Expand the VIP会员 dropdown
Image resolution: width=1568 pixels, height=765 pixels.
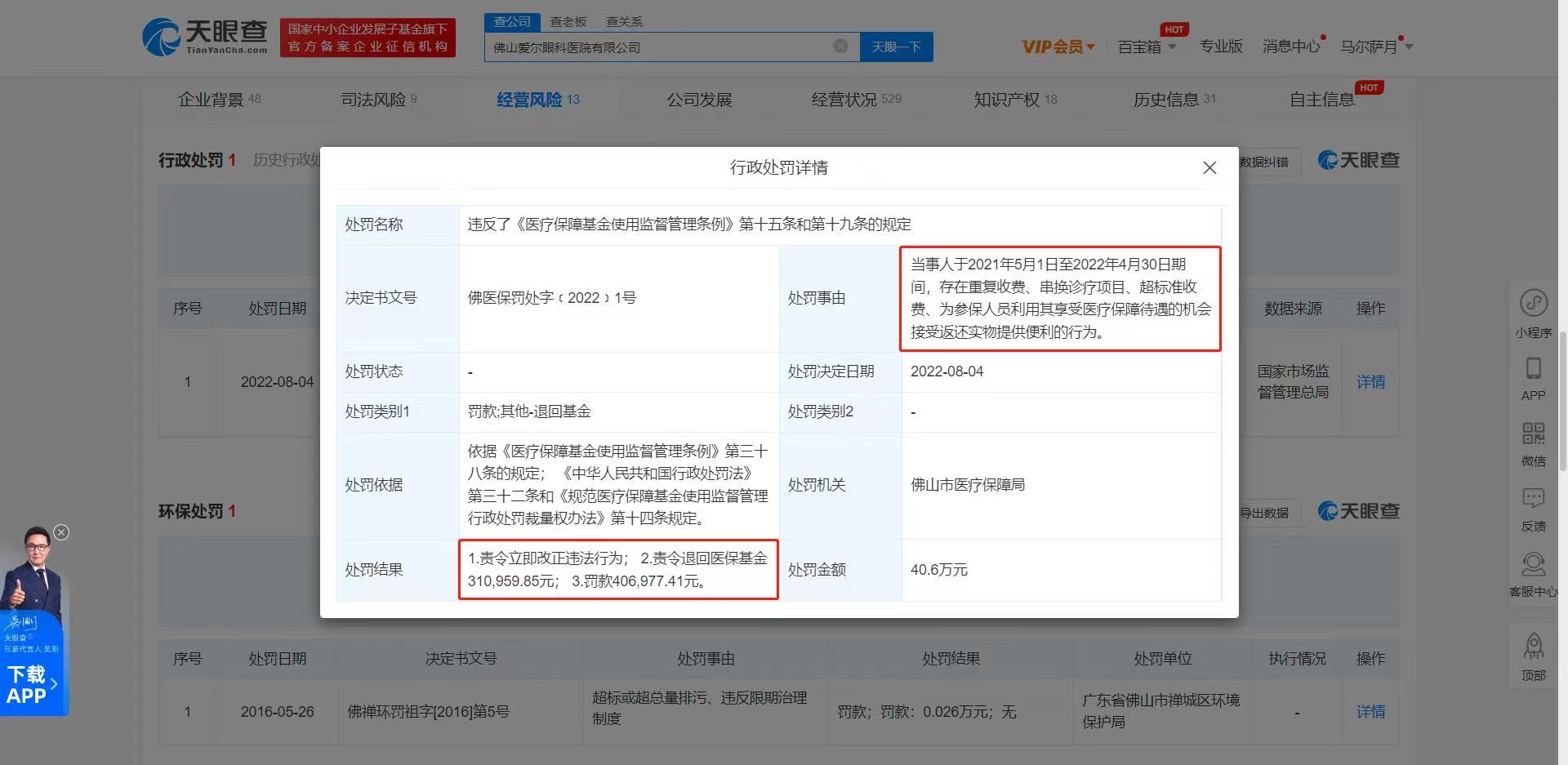[x=1058, y=47]
